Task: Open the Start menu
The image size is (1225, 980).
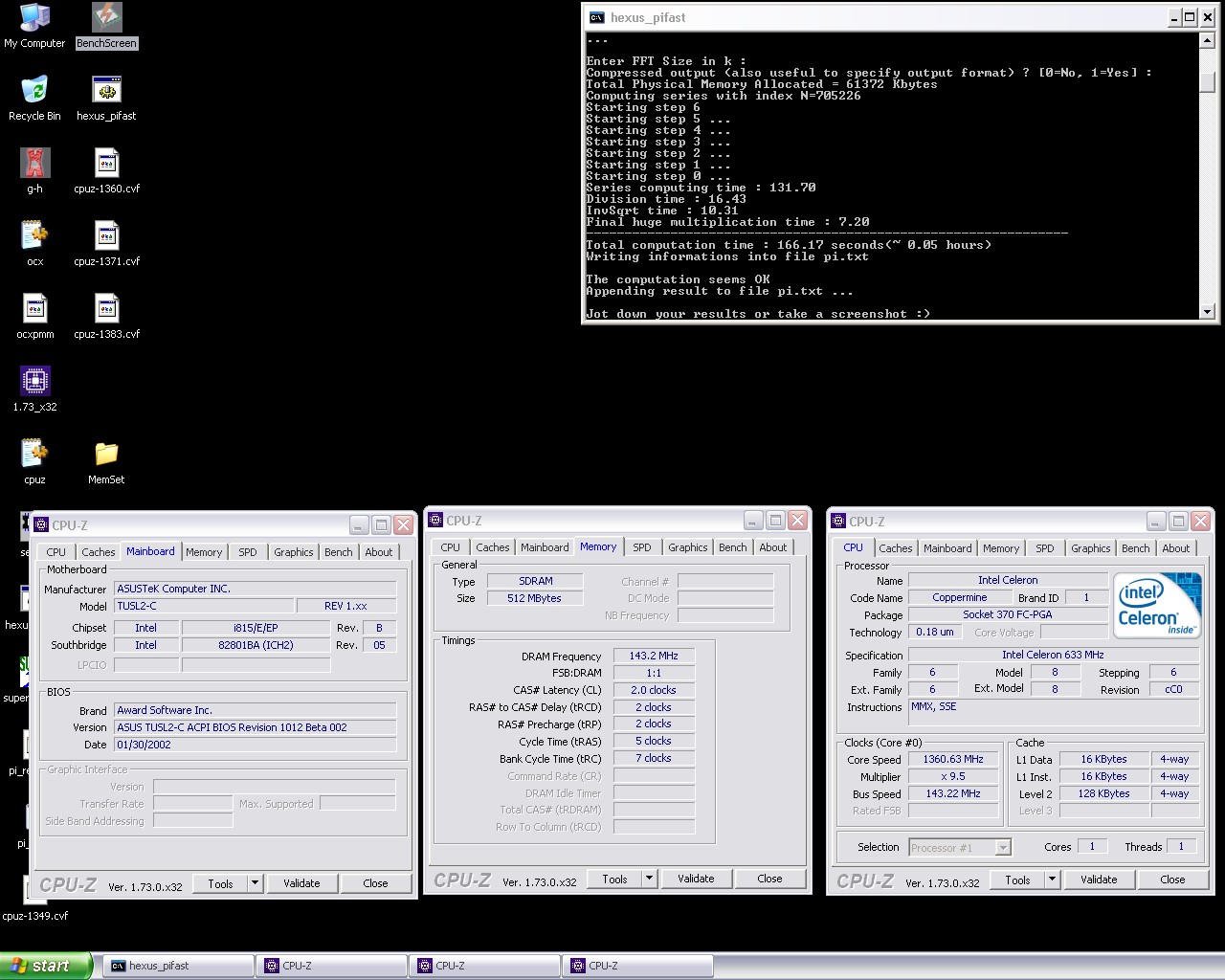Action: pyautogui.click(x=46, y=966)
